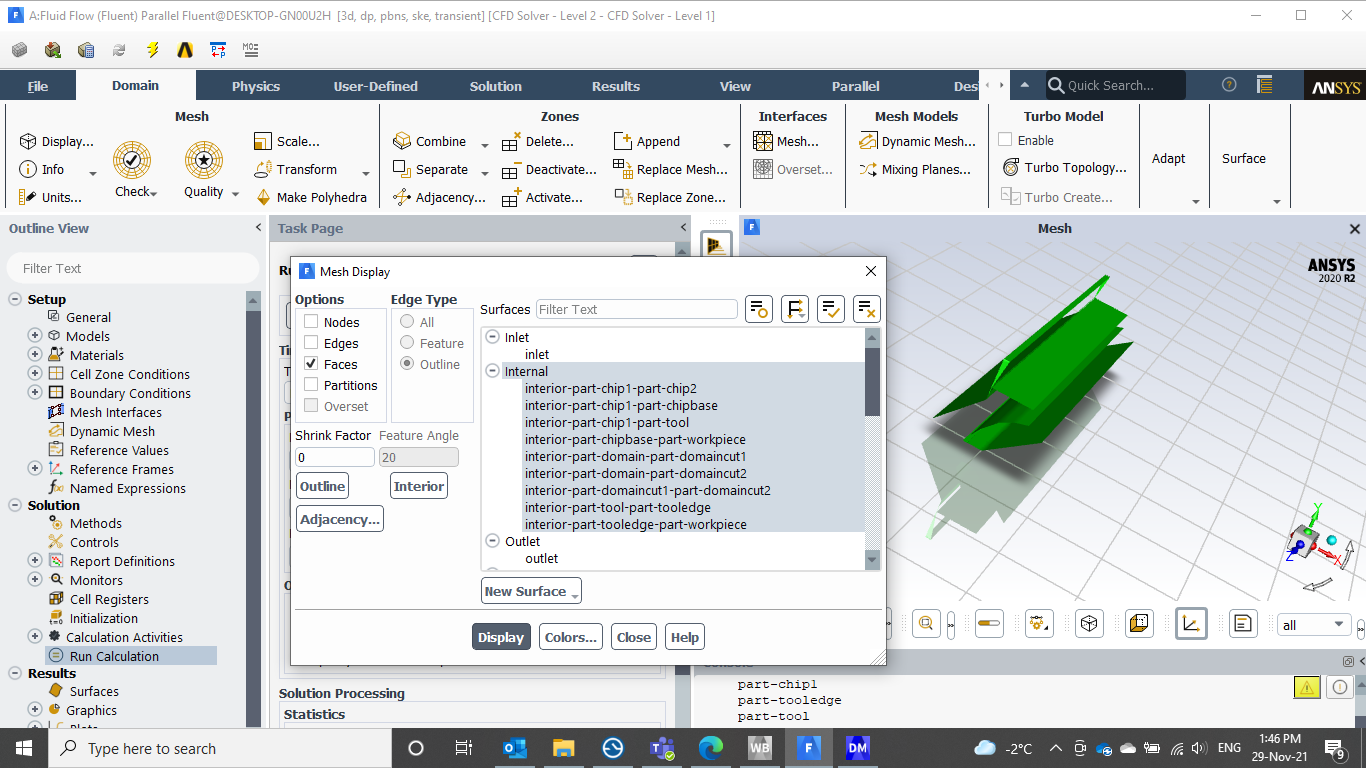
Task: Collapse the Internal surface group
Action: click(492, 371)
